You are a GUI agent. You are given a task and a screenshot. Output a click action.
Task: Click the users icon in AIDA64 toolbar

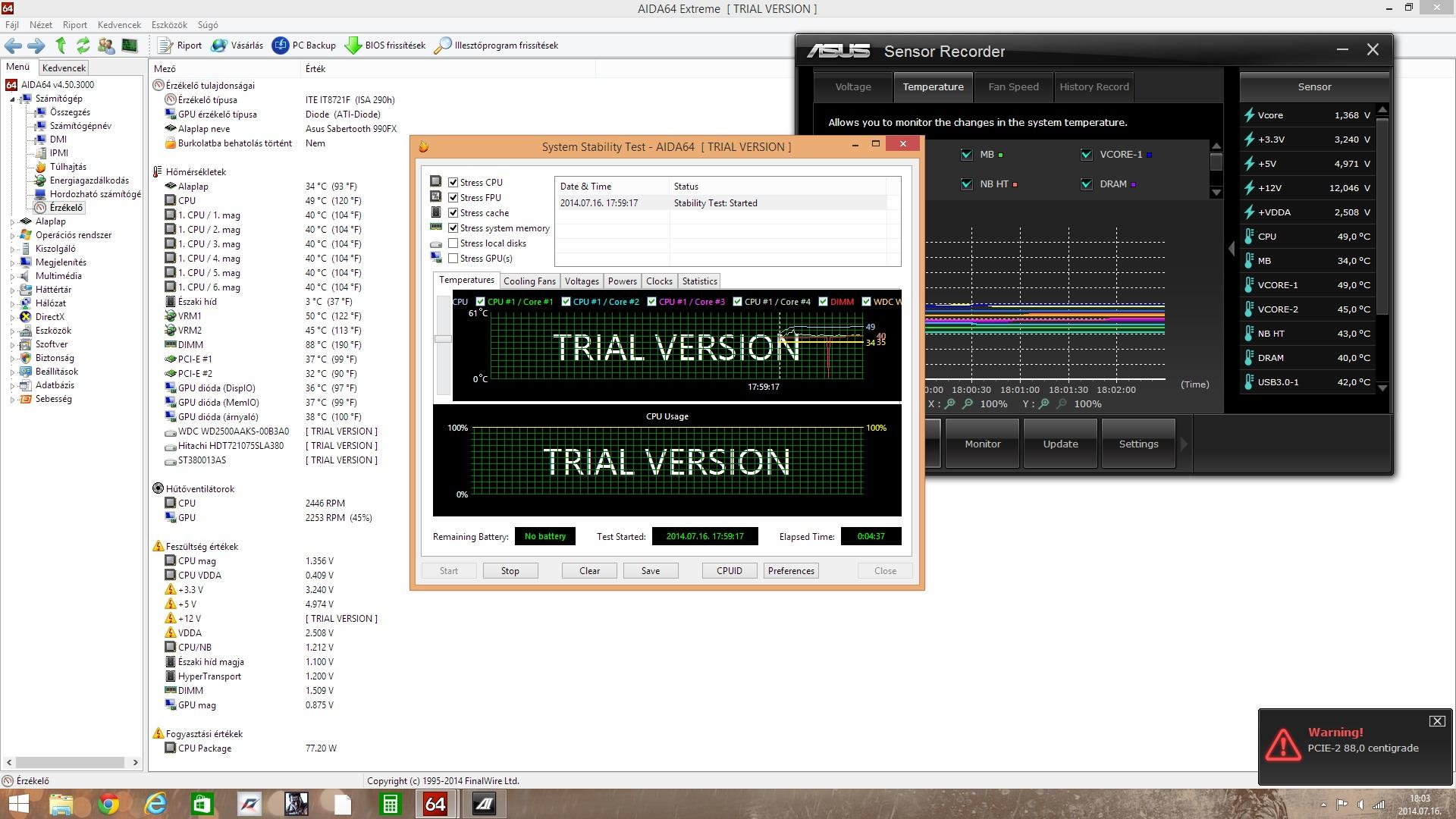point(106,45)
